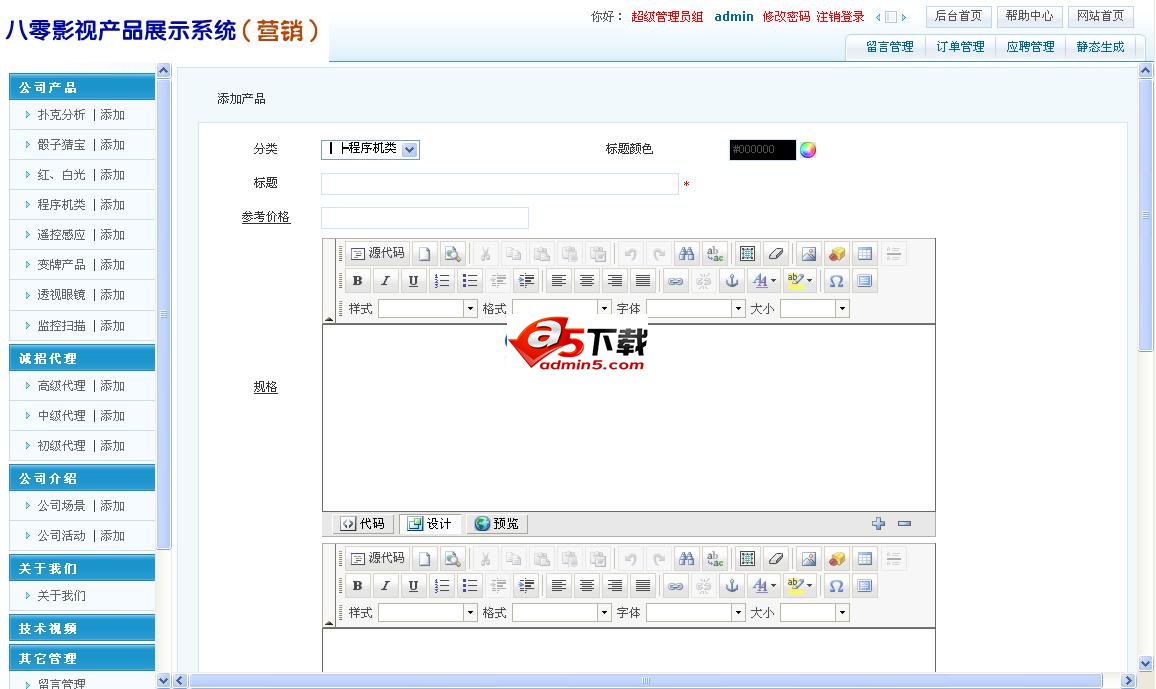Viewport: 1156px width, 689px height.
Task: Click the 标题 input field
Action: tap(500, 183)
